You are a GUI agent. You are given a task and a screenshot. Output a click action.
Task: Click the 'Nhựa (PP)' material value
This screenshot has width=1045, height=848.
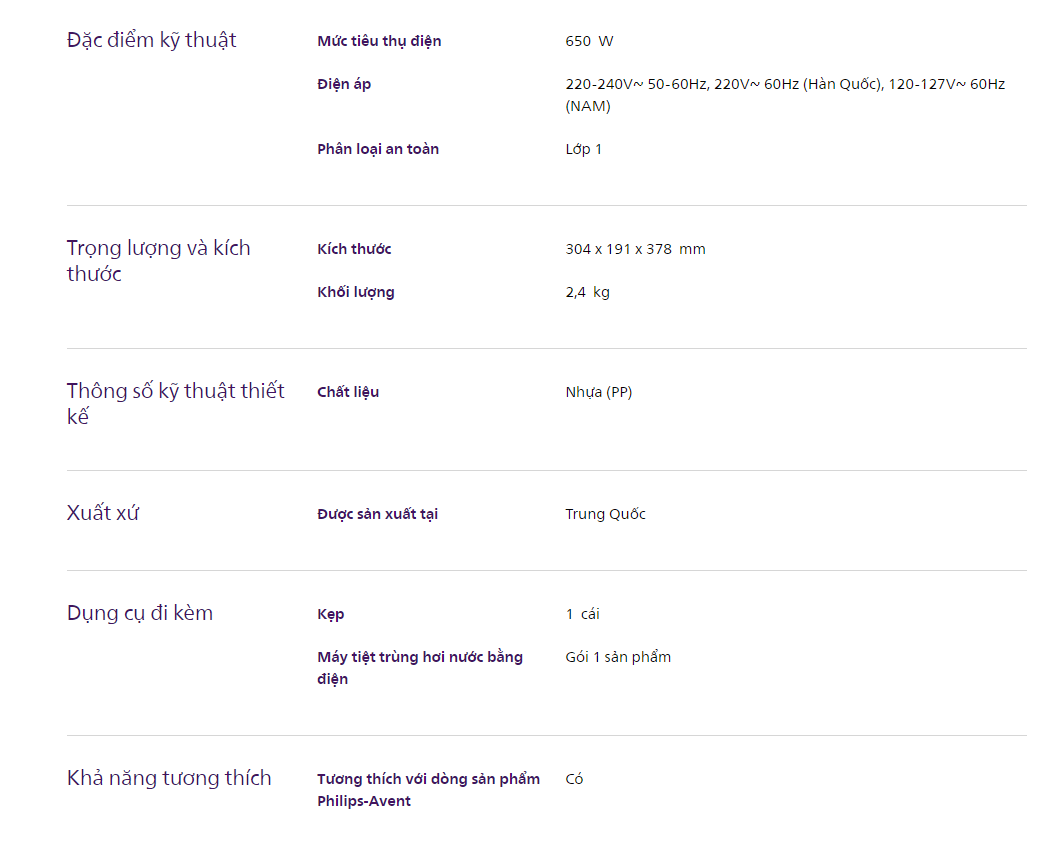click(598, 392)
